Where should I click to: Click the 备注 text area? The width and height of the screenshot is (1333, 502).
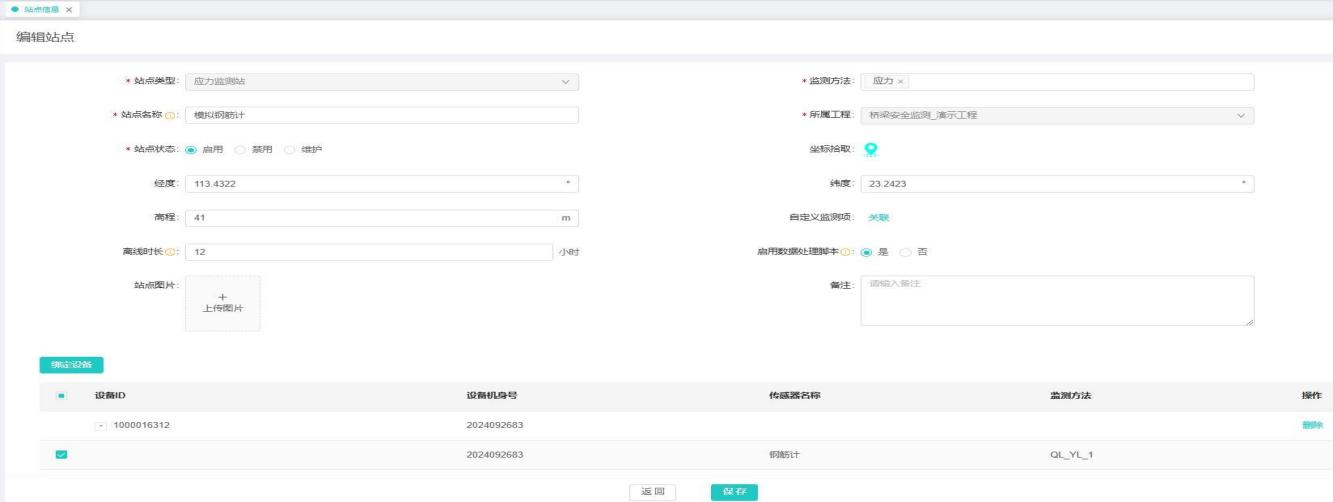coord(1056,300)
